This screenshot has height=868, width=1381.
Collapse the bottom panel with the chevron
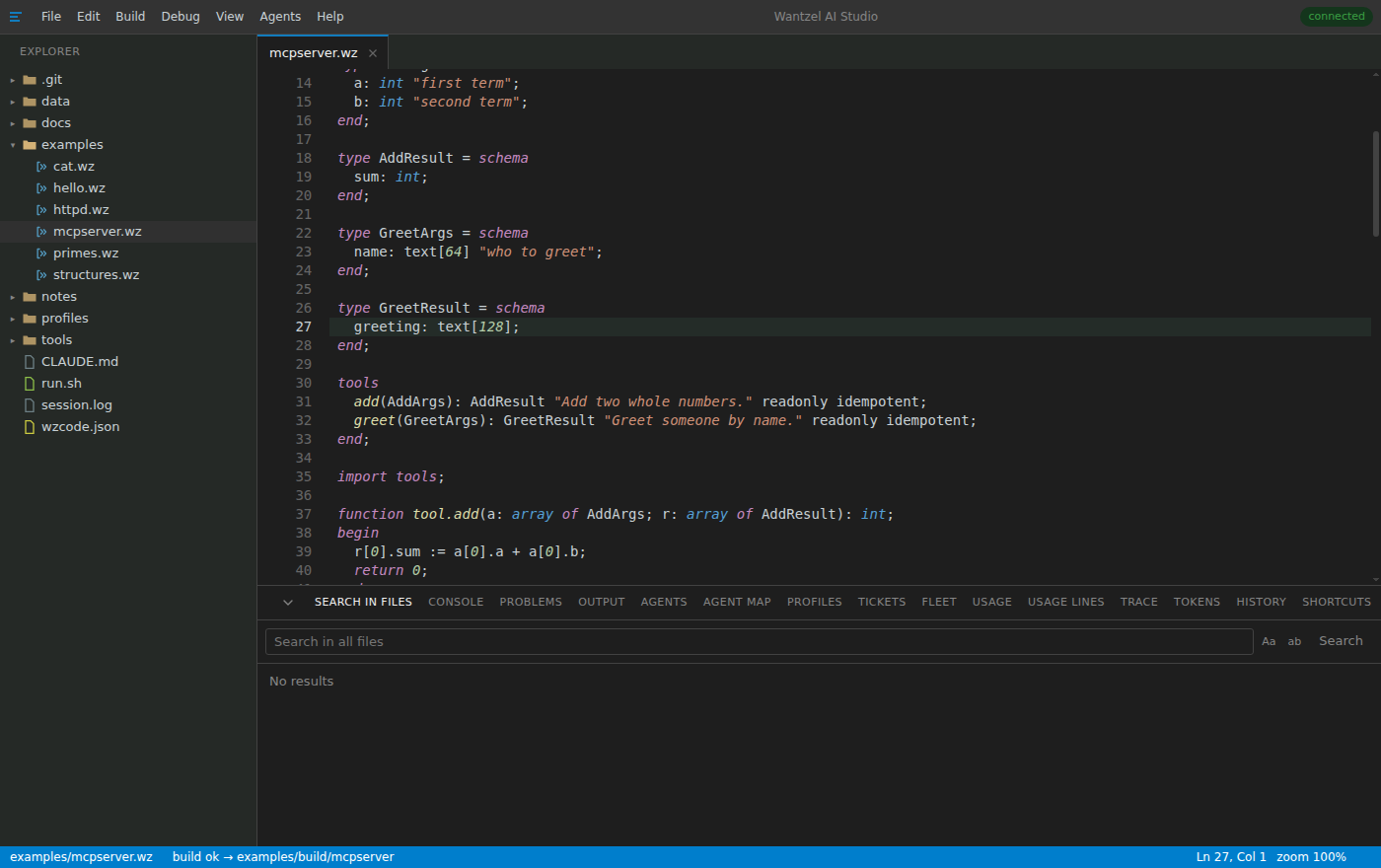[288, 602]
